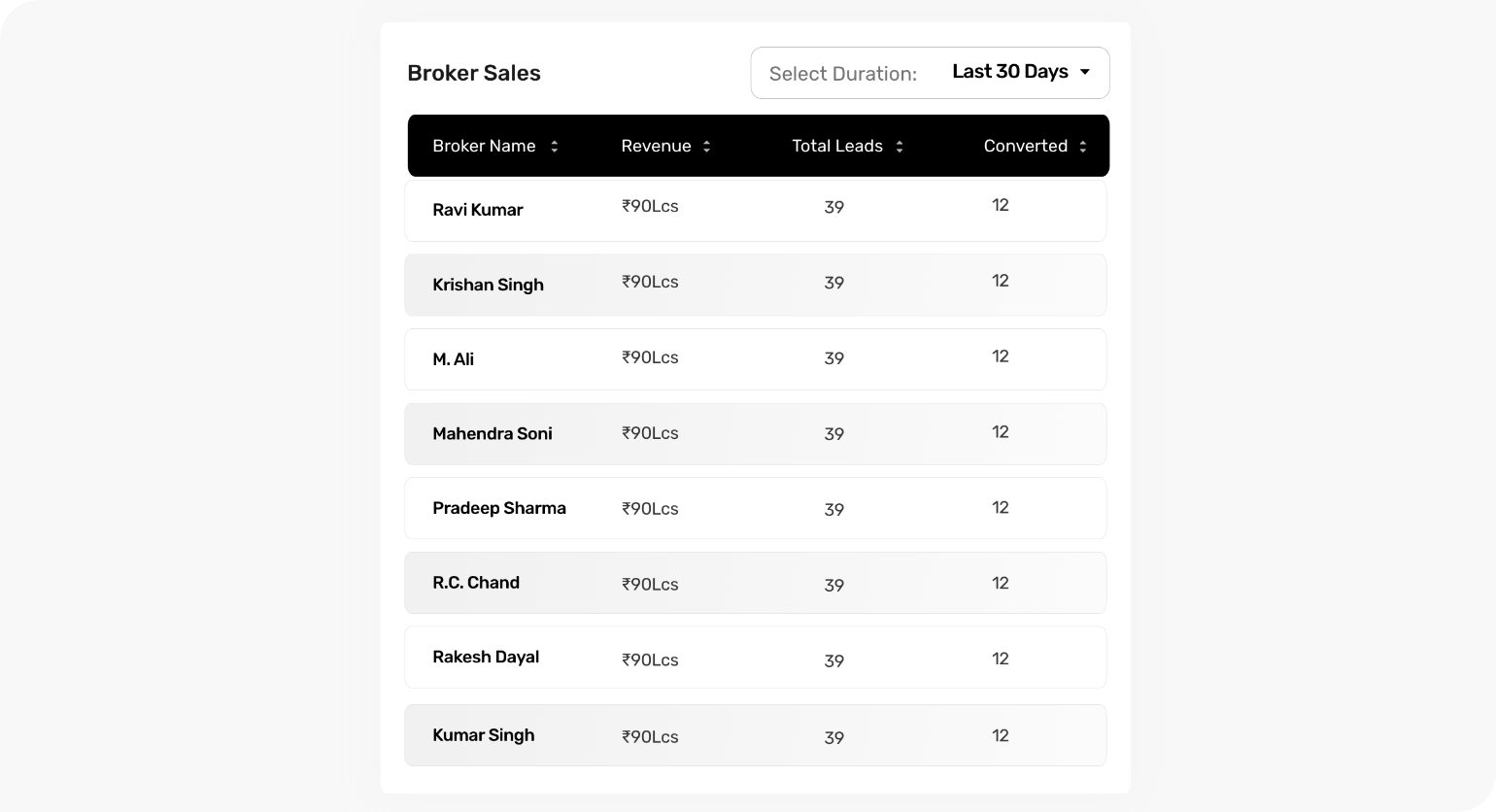
Task: Toggle sorting on Total Leads sort icon
Action: [900, 147]
